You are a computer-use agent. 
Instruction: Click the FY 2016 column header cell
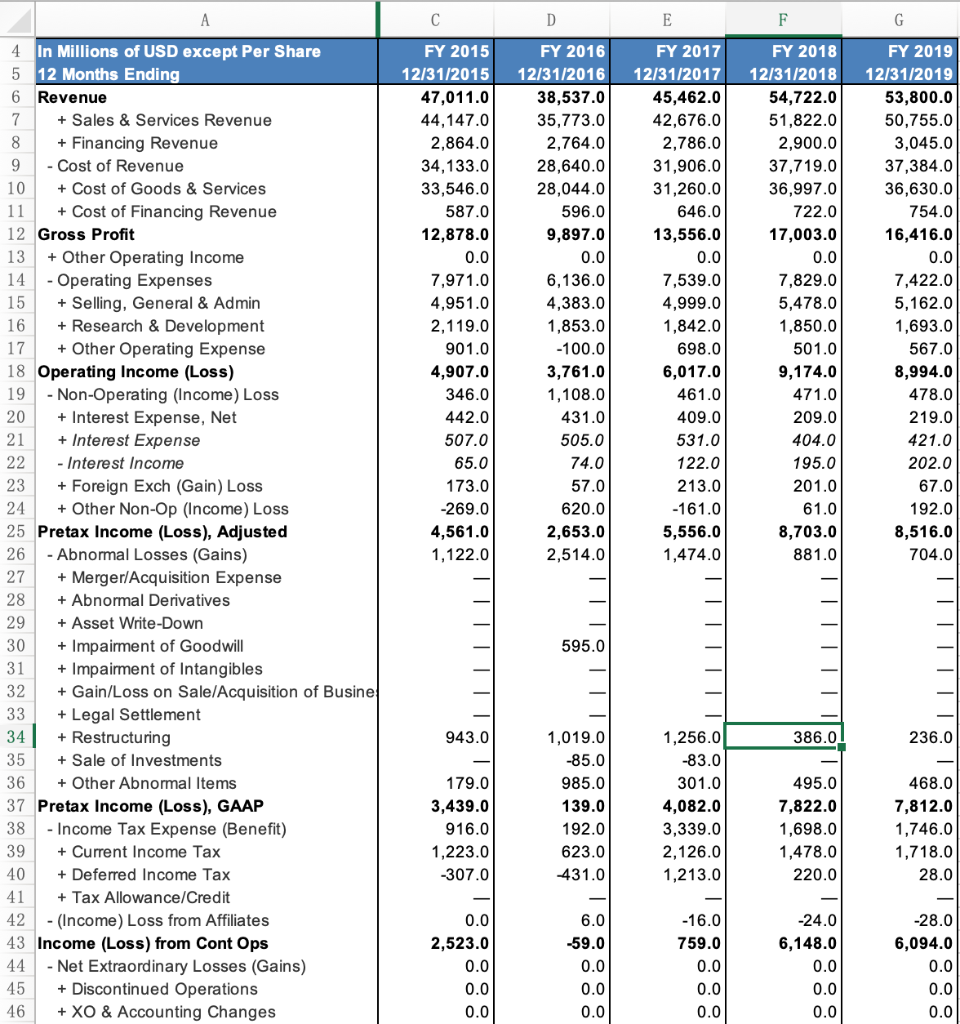click(551, 51)
